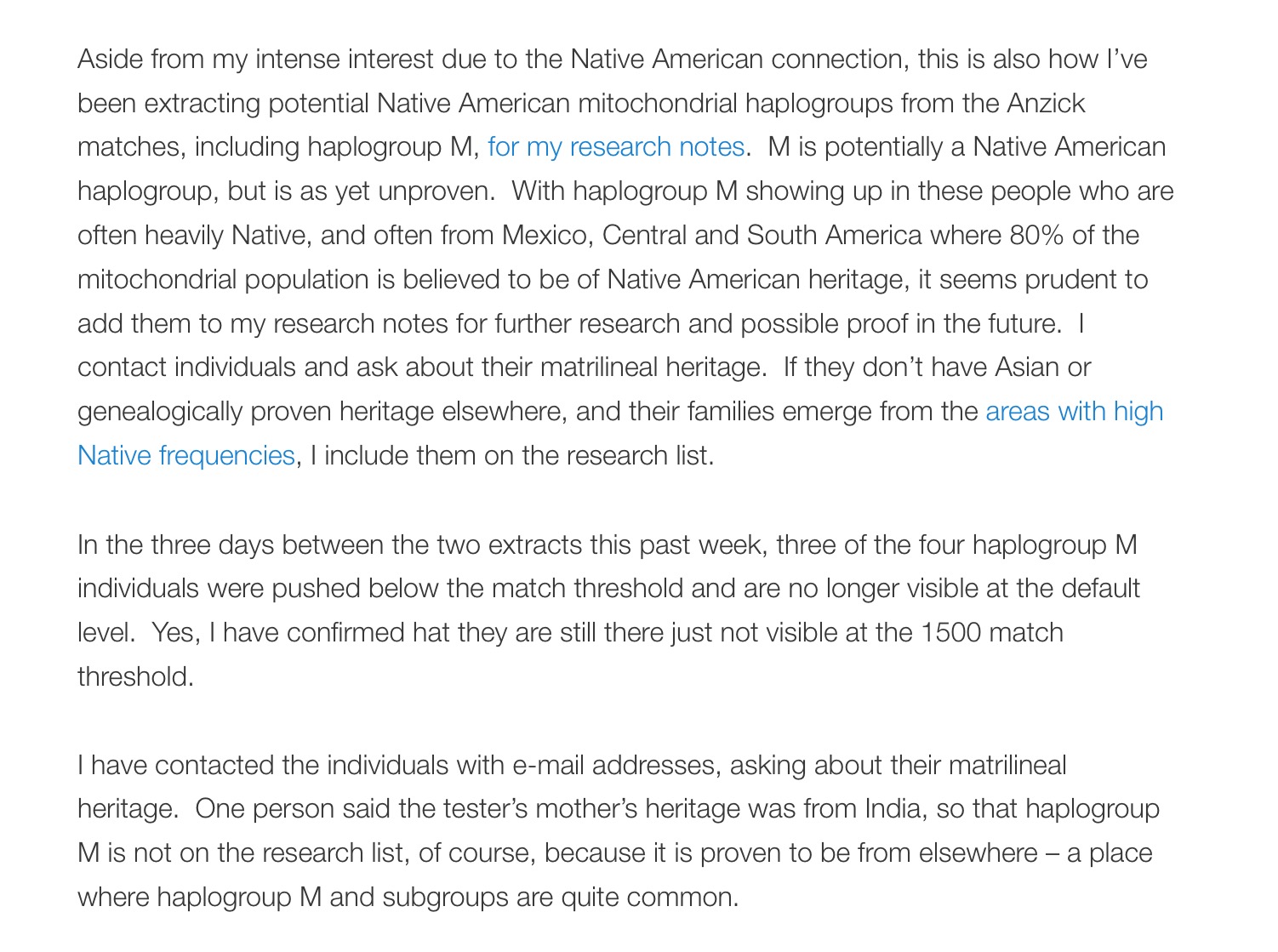Open the 'for my research notes' link
1278x952 pixels.
coord(616,147)
